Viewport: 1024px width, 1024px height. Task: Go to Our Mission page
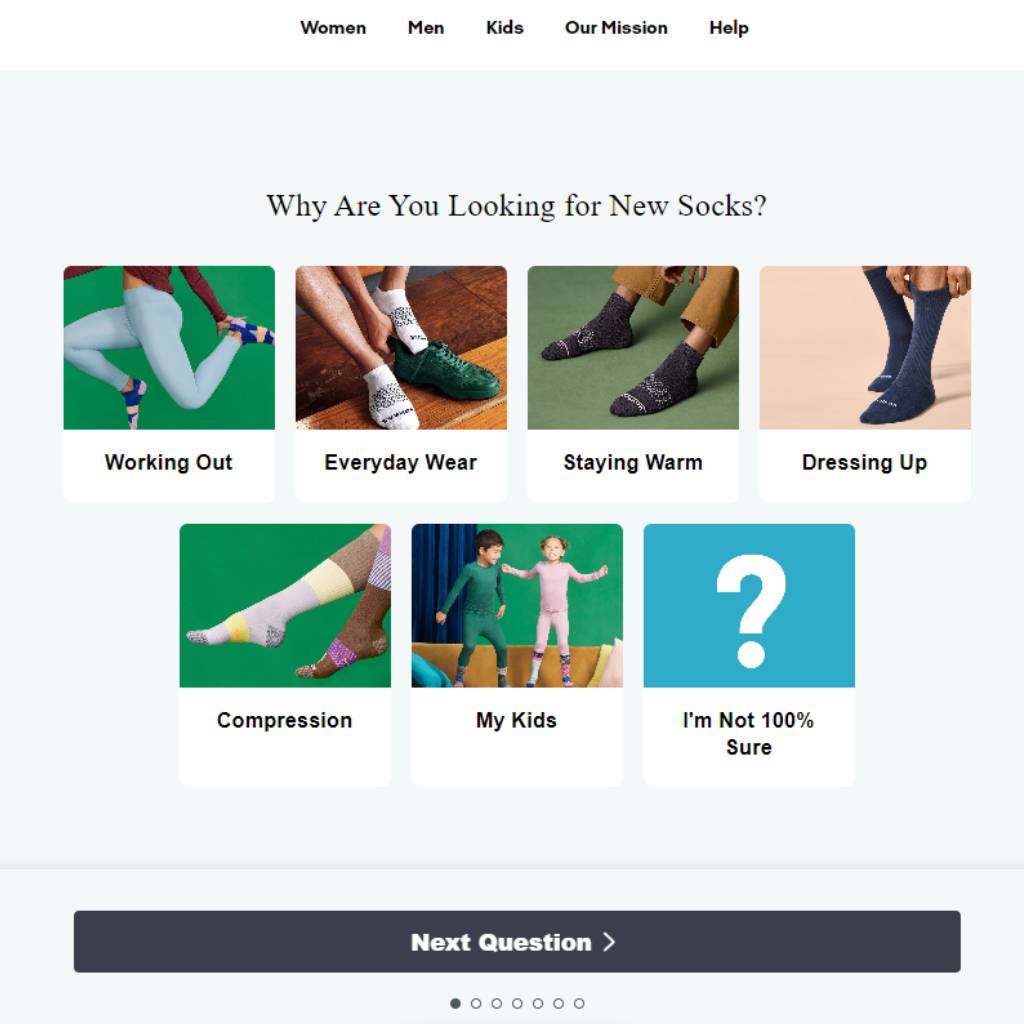coord(616,27)
